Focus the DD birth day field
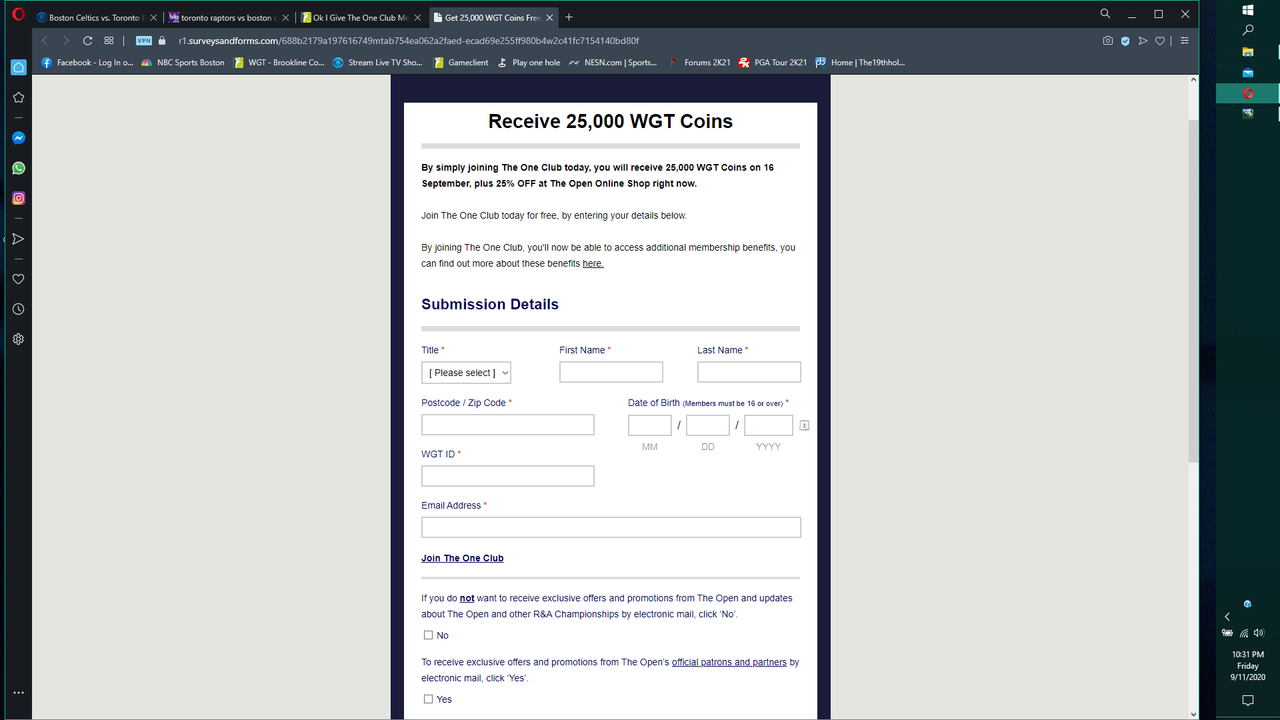The image size is (1280, 720). pyautogui.click(x=708, y=425)
